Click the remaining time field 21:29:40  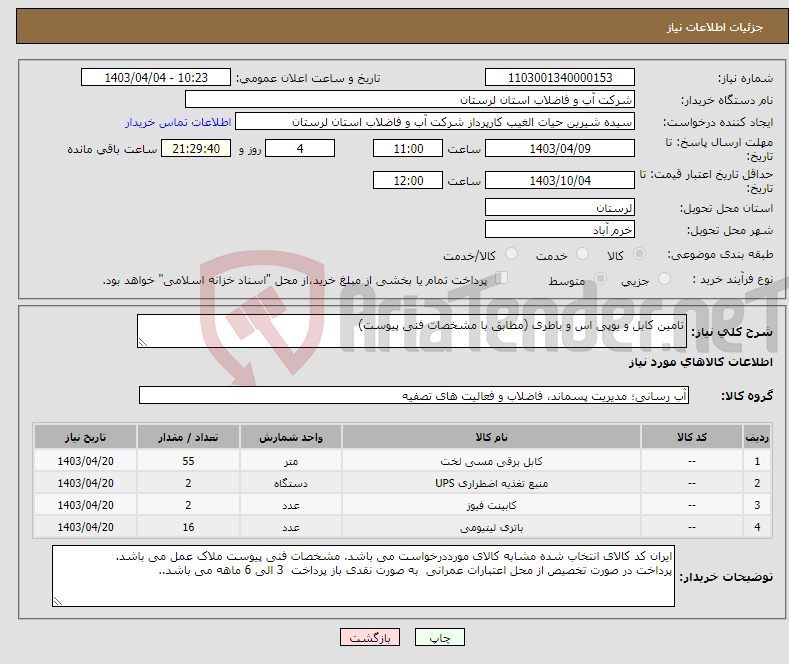196,148
